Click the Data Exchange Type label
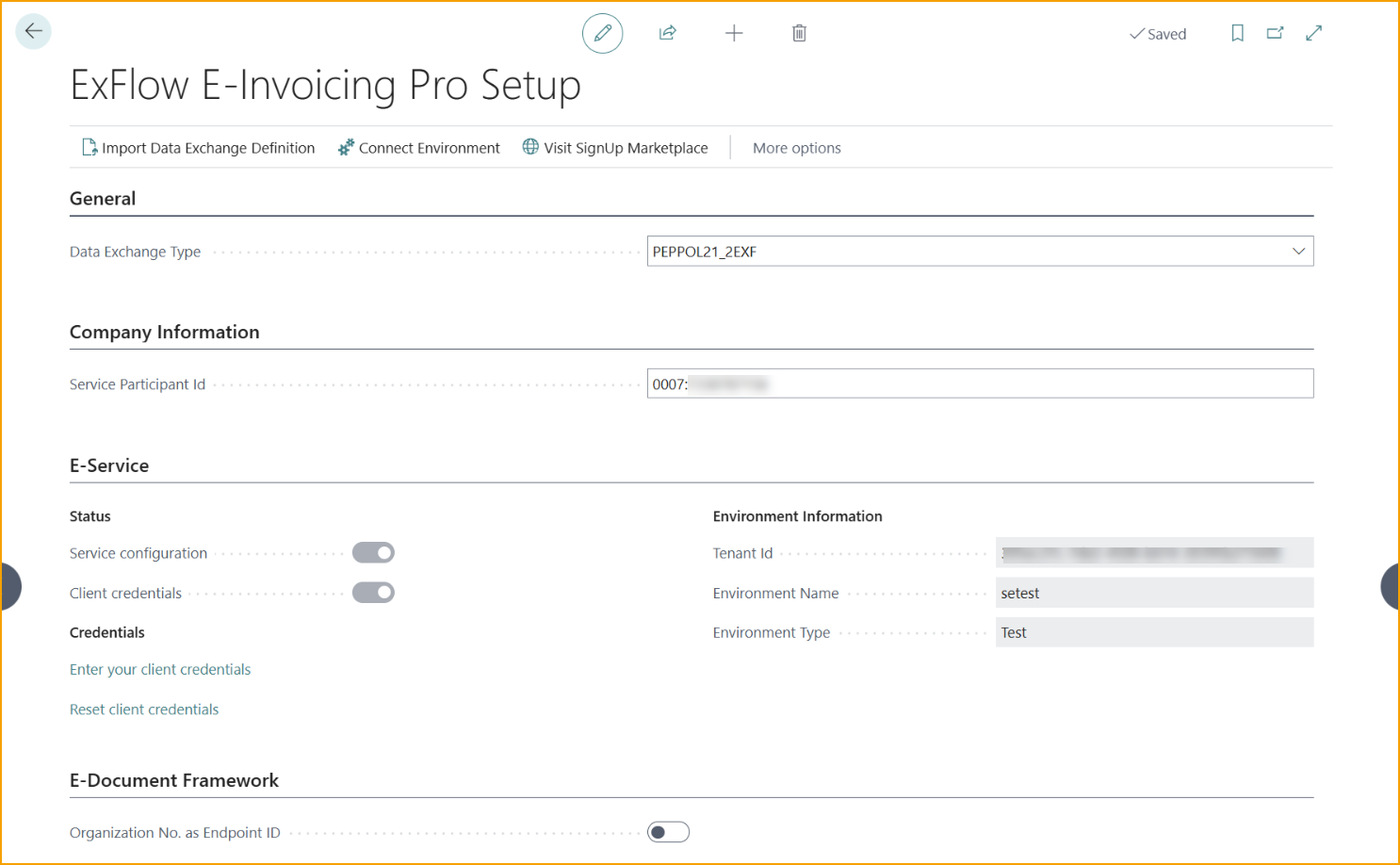Screen dimensions: 1400x865 [136, 252]
